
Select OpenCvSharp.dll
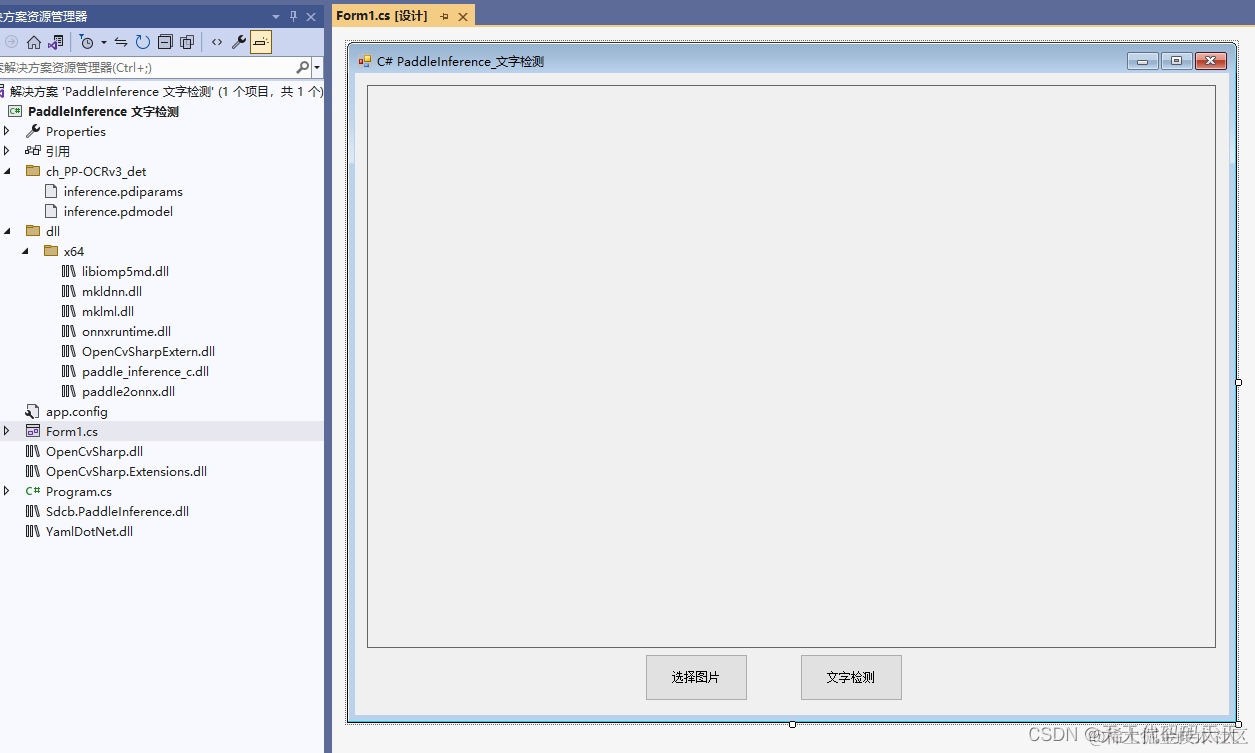click(94, 451)
